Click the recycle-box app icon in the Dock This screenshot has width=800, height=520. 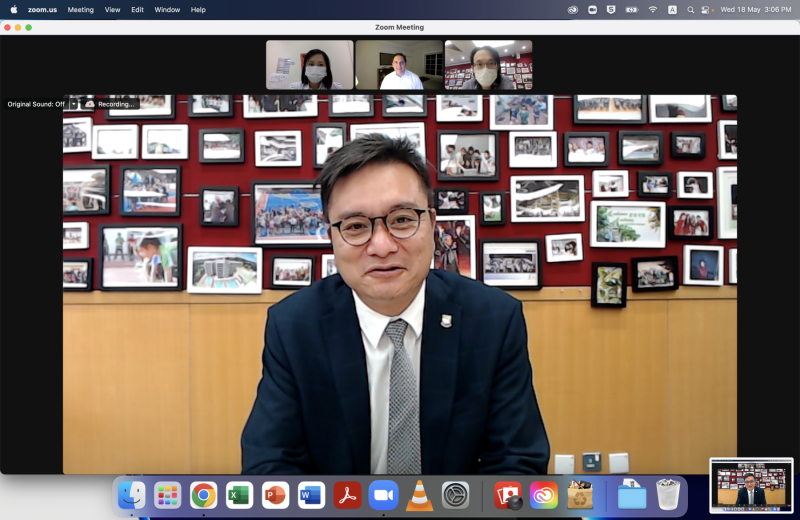[580, 495]
